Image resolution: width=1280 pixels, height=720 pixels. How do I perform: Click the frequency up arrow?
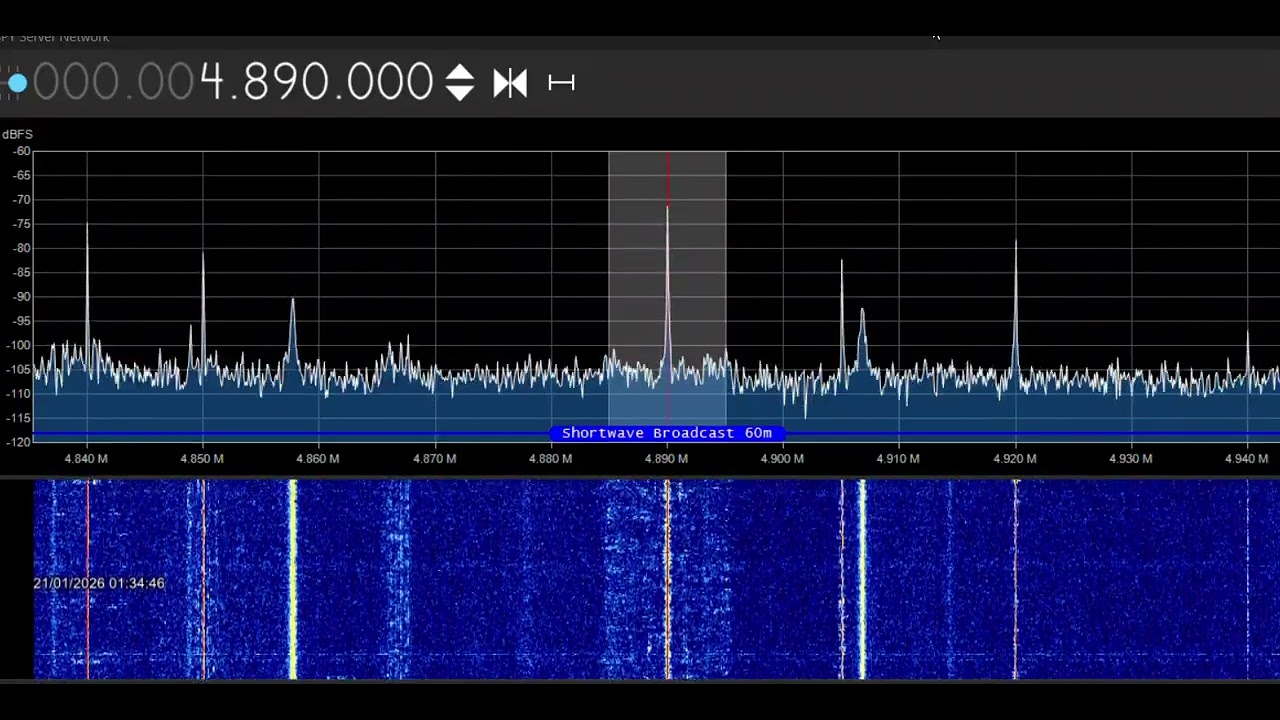pyautogui.click(x=459, y=71)
